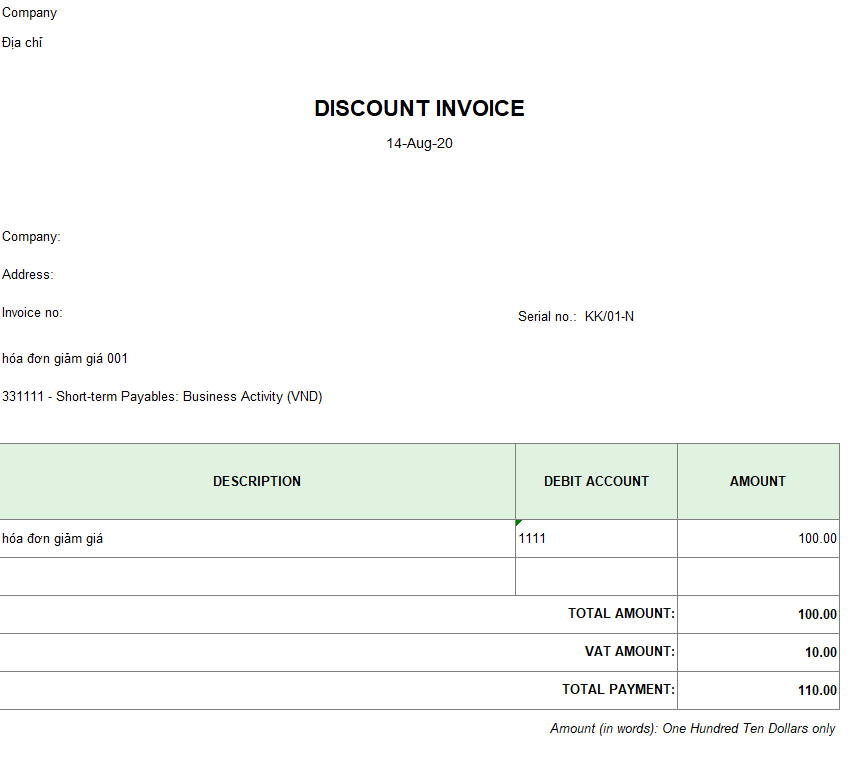
Task: Select the AMOUNT column header
Action: click(758, 482)
